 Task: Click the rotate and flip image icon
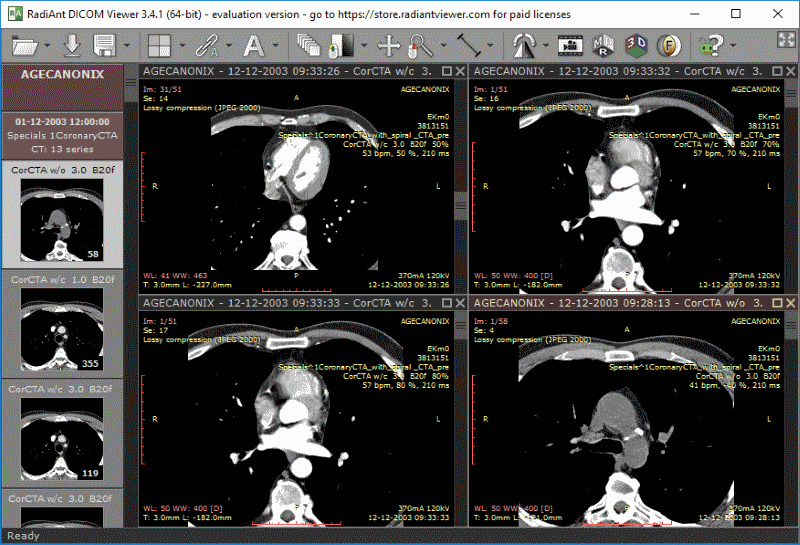pos(524,45)
